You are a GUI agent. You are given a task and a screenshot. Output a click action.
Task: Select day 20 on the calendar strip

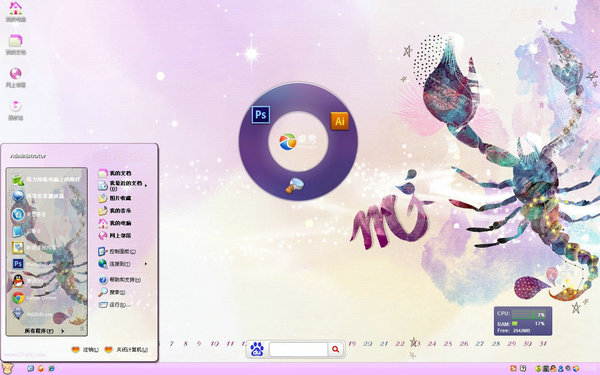[368, 344]
